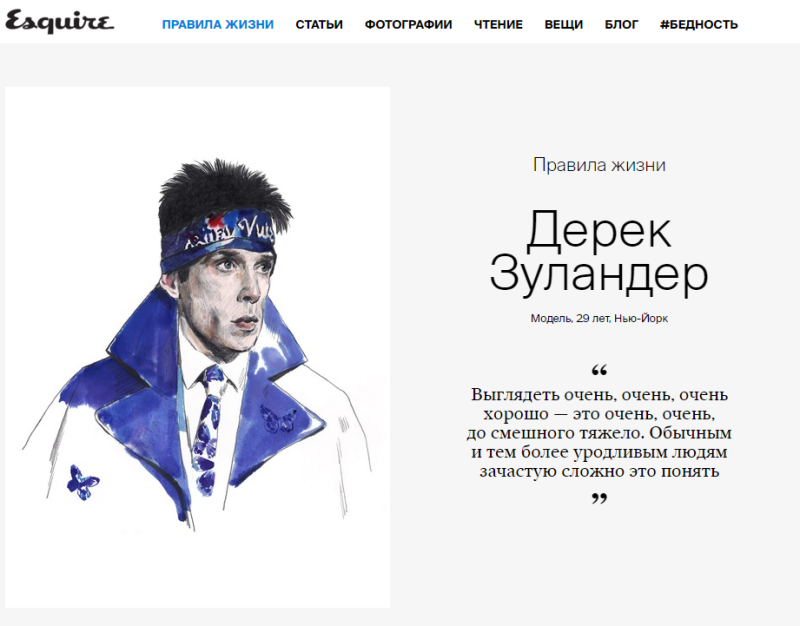The width and height of the screenshot is (800, 626).
Task: Click the opening quotation mark icon
Action: coord(599,370)
